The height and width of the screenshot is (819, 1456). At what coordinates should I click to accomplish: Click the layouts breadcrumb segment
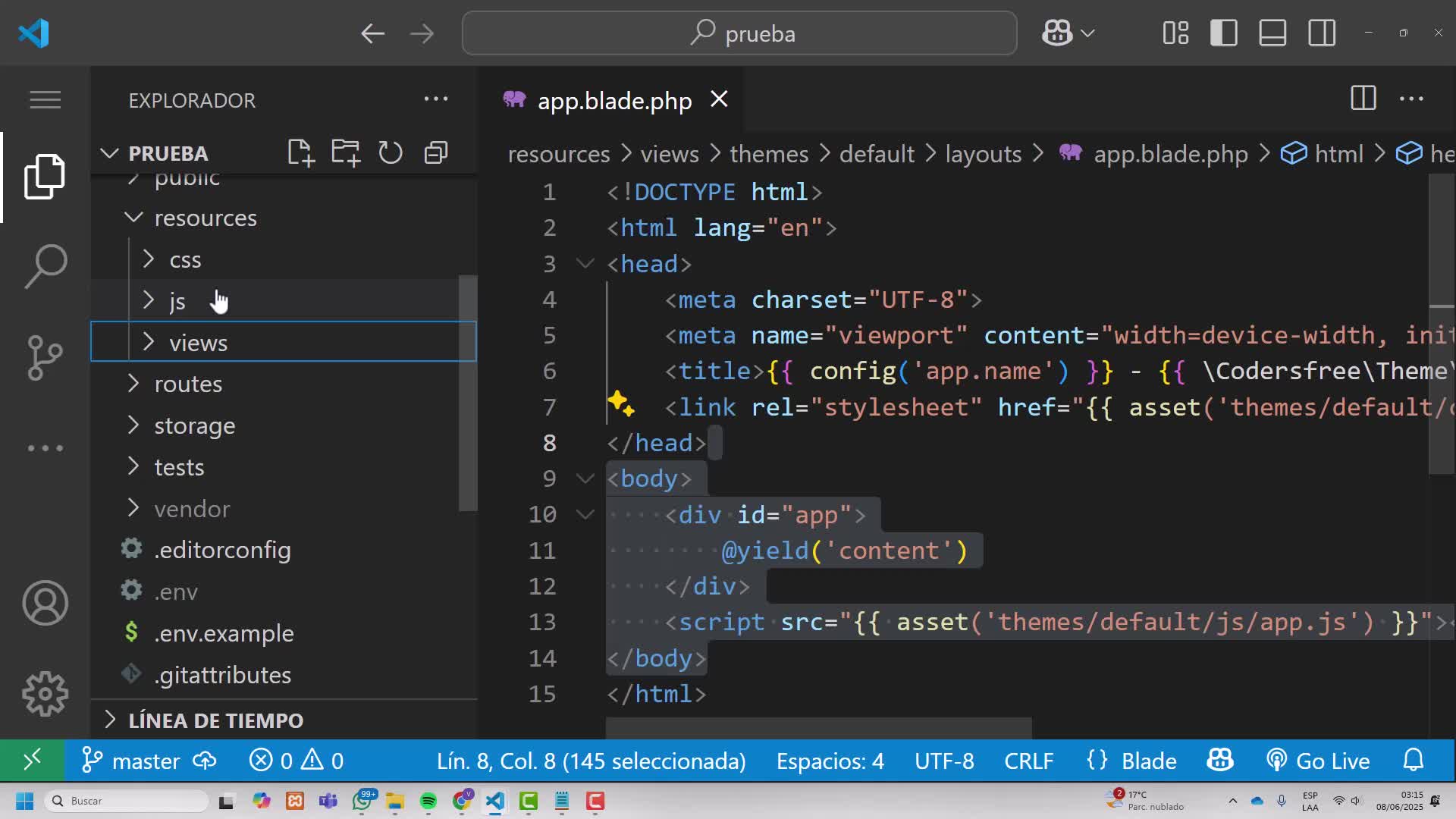(983, 154)
